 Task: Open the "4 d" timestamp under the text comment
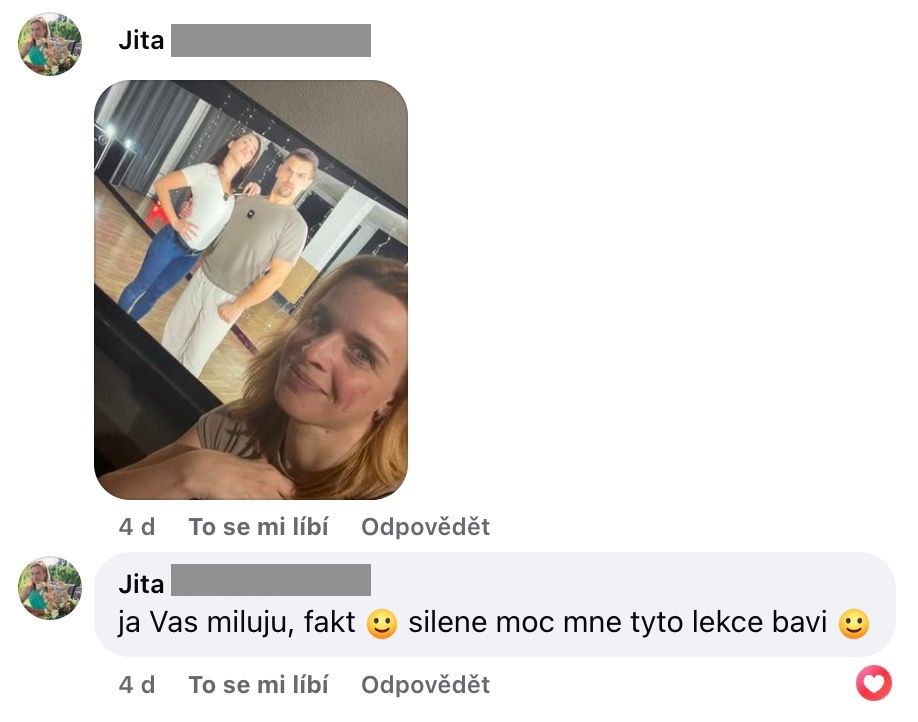(x=137, y=685)
